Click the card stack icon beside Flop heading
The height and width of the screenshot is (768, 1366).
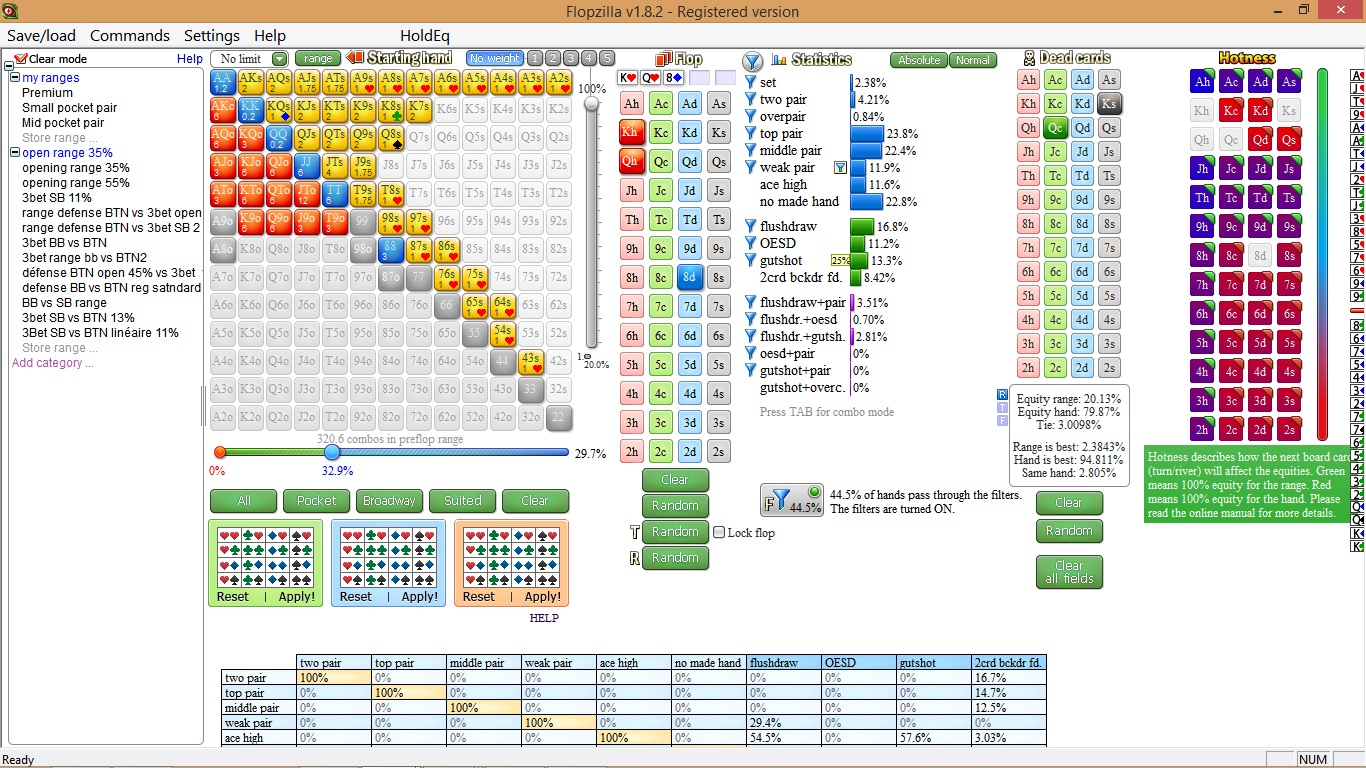click(664, 59)
